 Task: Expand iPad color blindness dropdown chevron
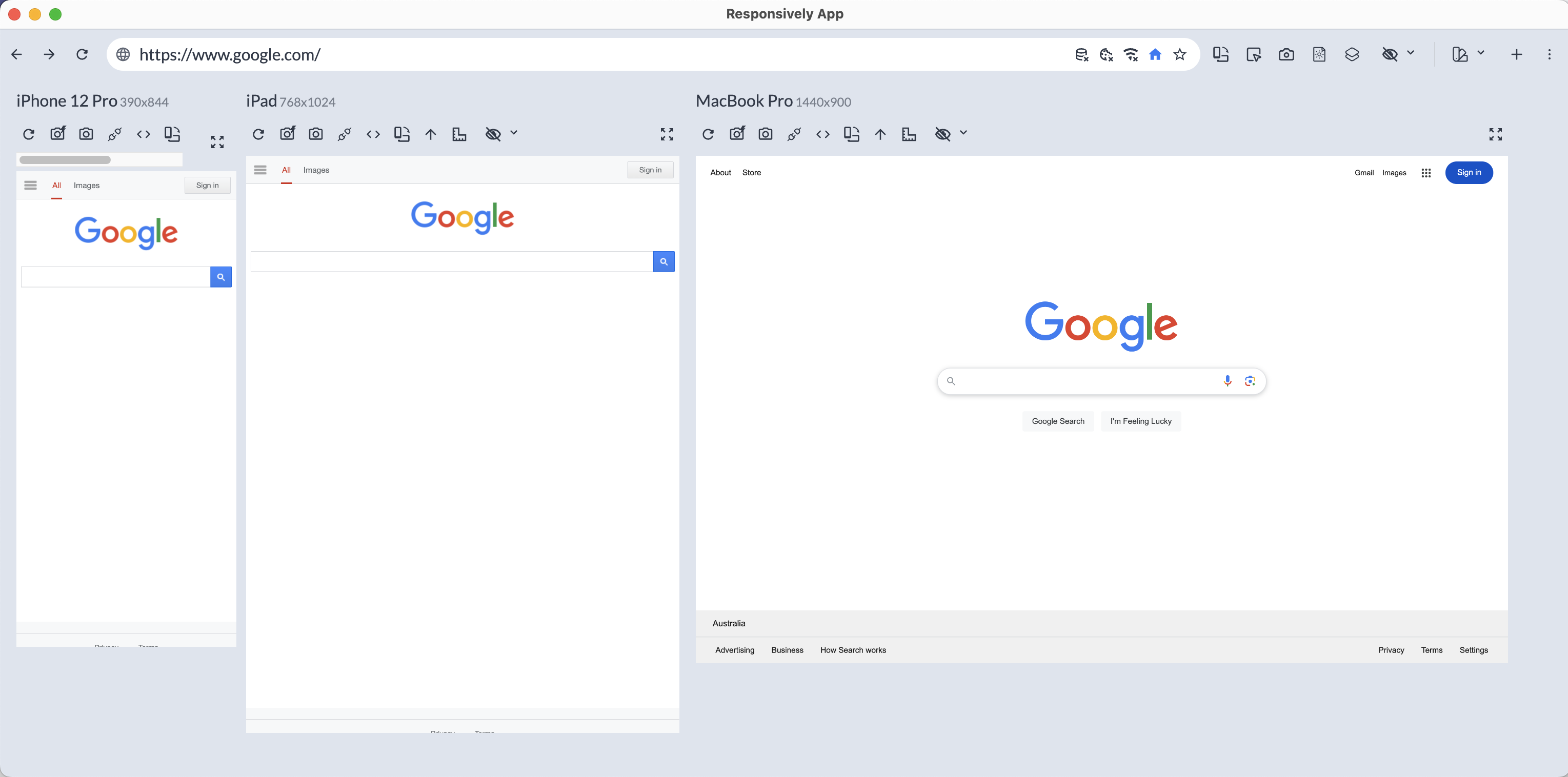coord(514,133)
